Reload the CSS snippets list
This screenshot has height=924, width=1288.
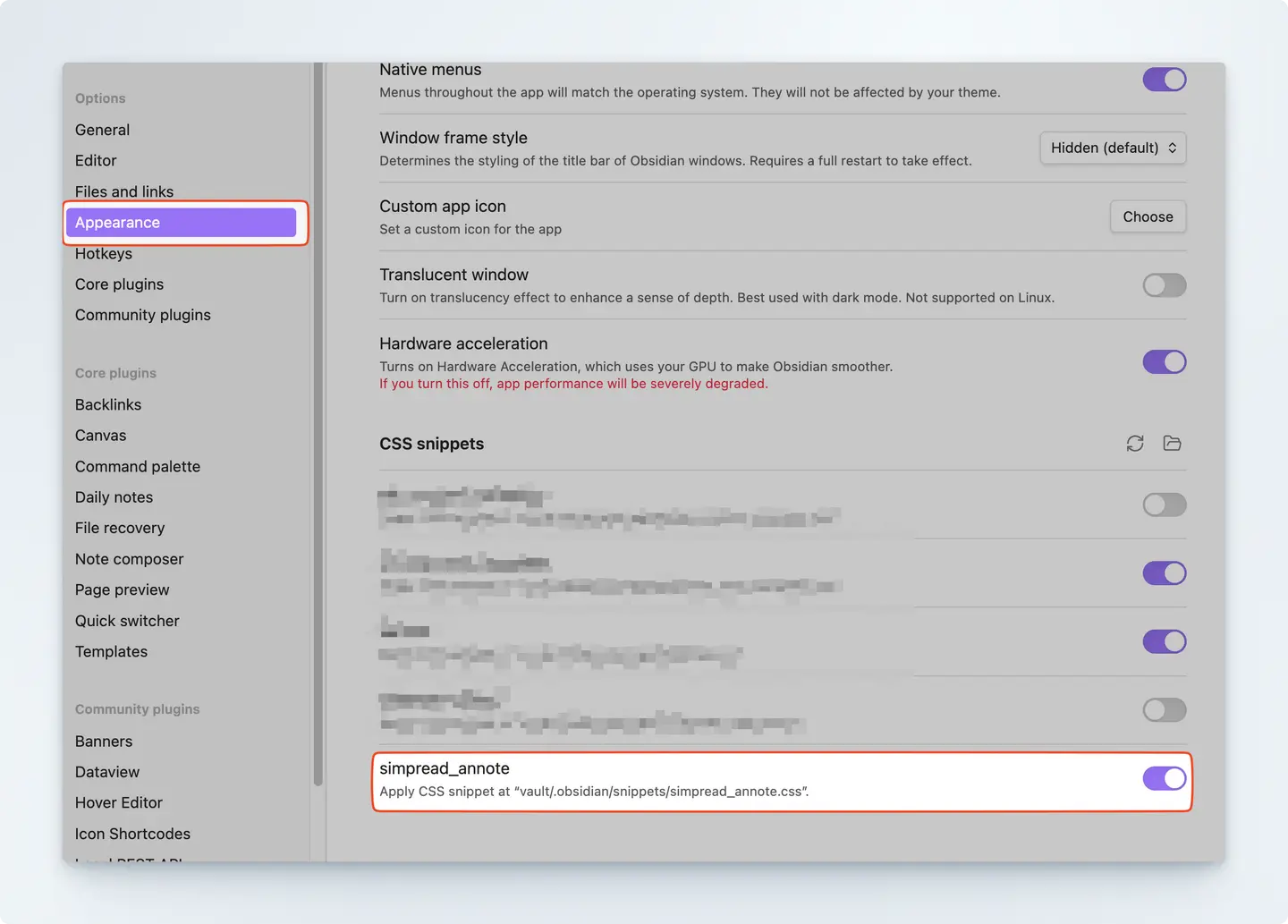(x=1135, y=444)
